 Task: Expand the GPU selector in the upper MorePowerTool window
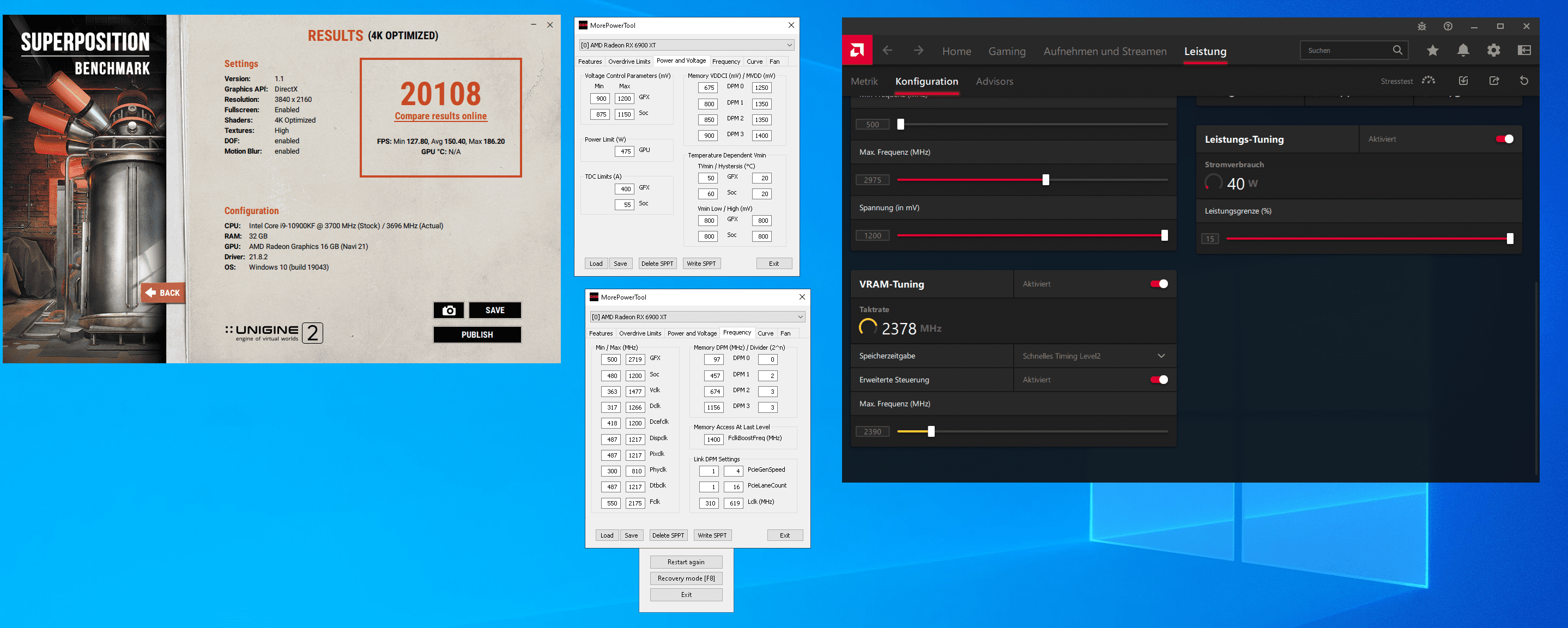789,45
